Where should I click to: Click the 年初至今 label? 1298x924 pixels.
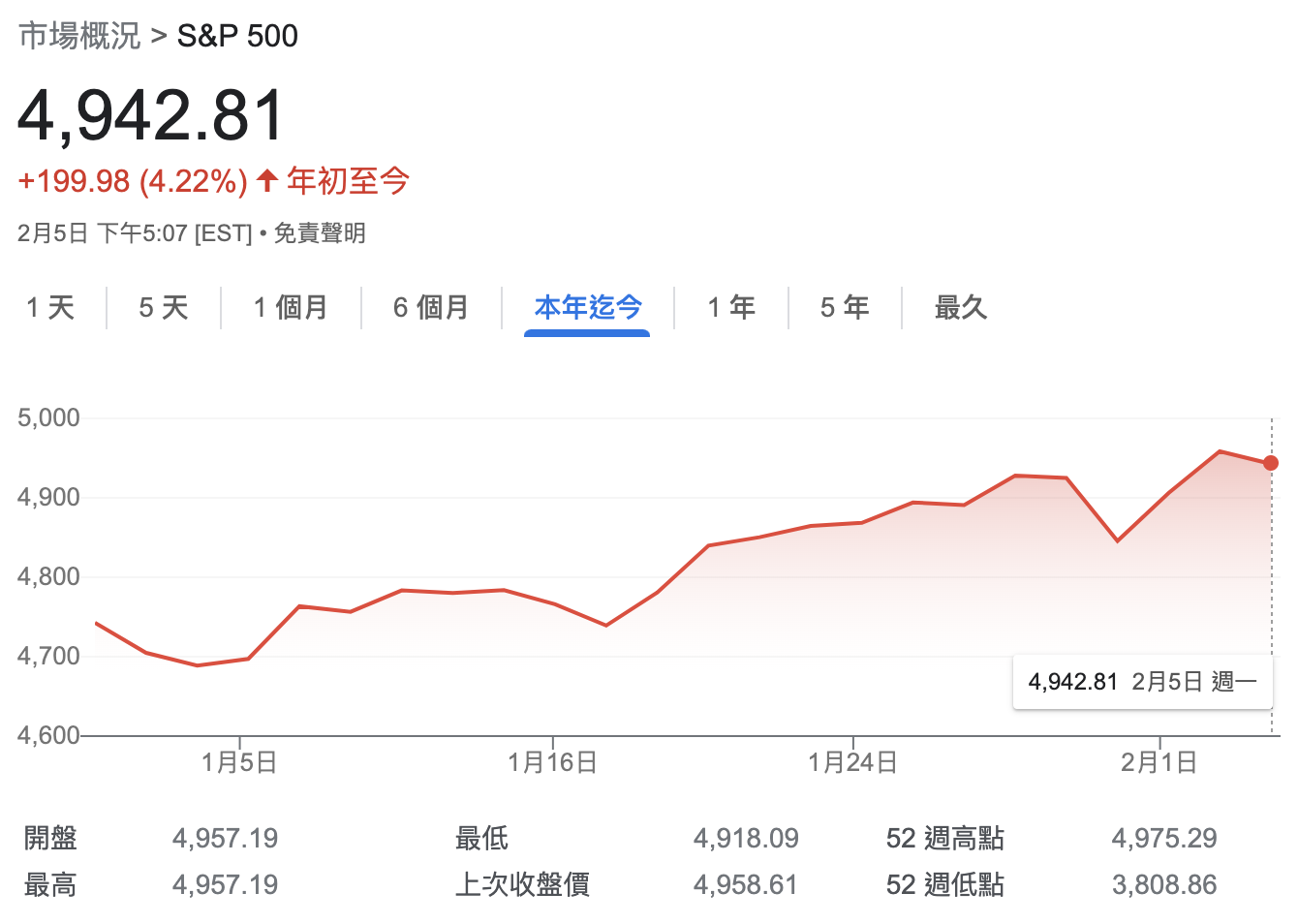(x=349, y=181)
